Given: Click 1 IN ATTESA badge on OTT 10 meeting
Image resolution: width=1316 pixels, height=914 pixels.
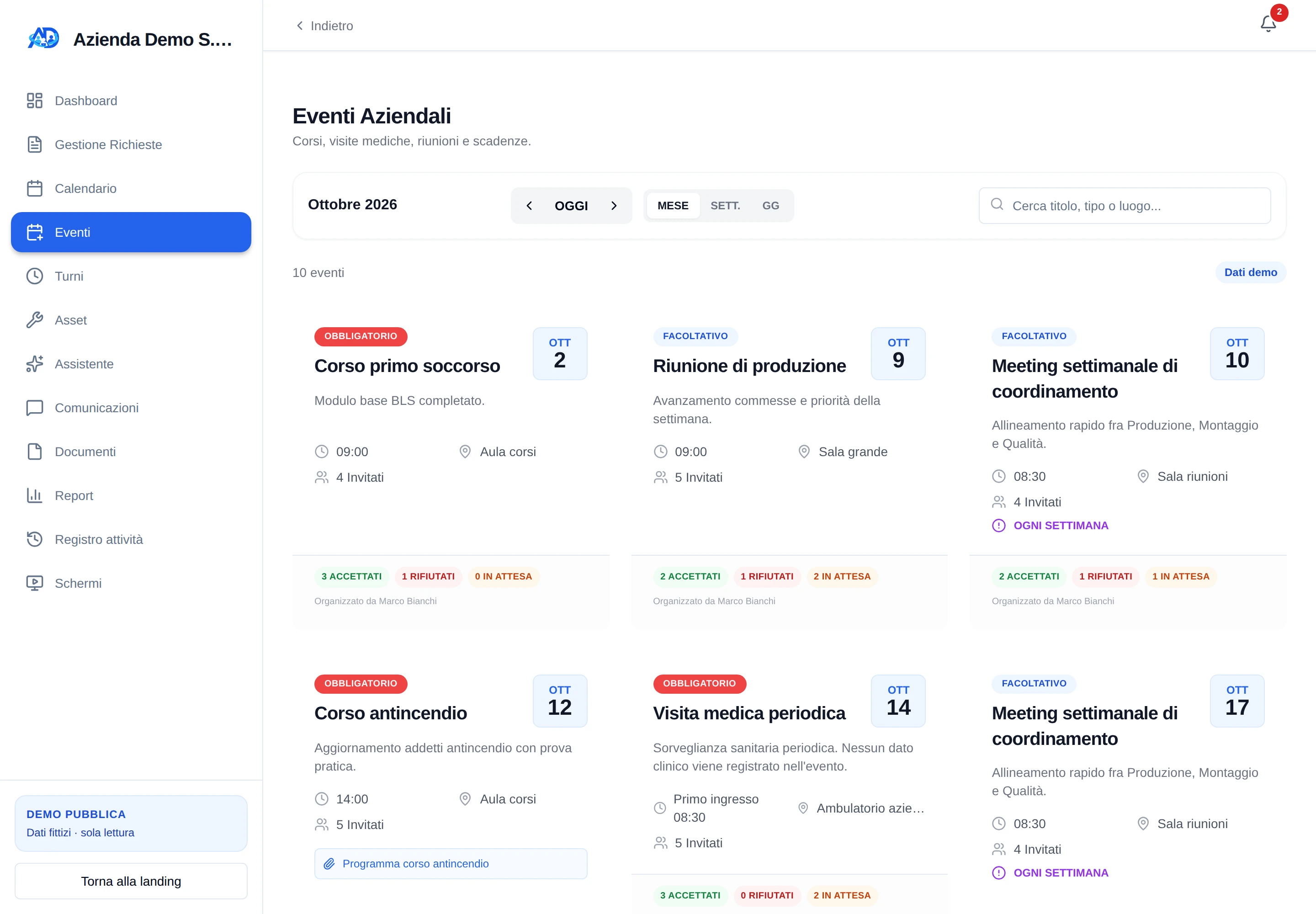Looking at the screenshot, I should [x=1180, y=576].
